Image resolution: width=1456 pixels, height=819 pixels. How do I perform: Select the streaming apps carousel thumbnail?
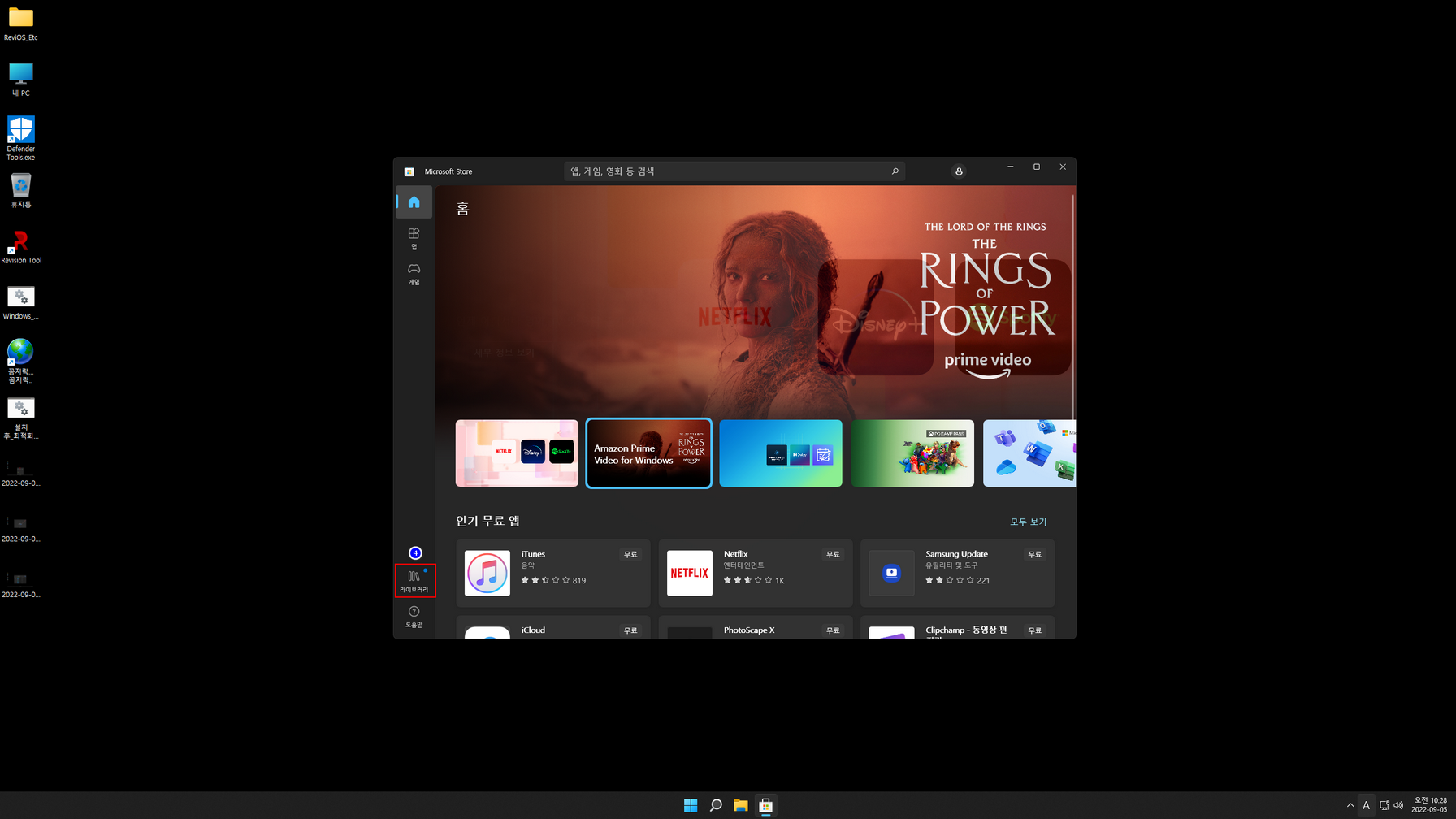pos(517,453)
